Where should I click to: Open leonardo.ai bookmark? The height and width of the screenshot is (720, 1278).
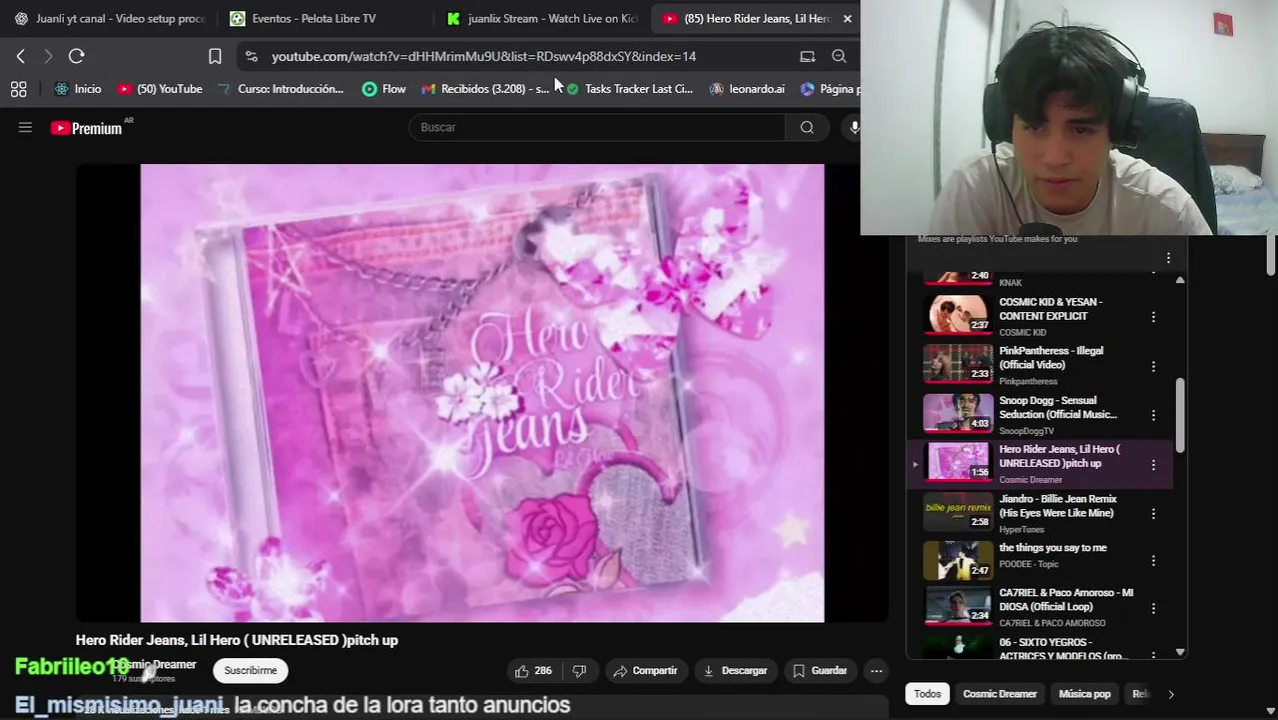pos(747,89)
